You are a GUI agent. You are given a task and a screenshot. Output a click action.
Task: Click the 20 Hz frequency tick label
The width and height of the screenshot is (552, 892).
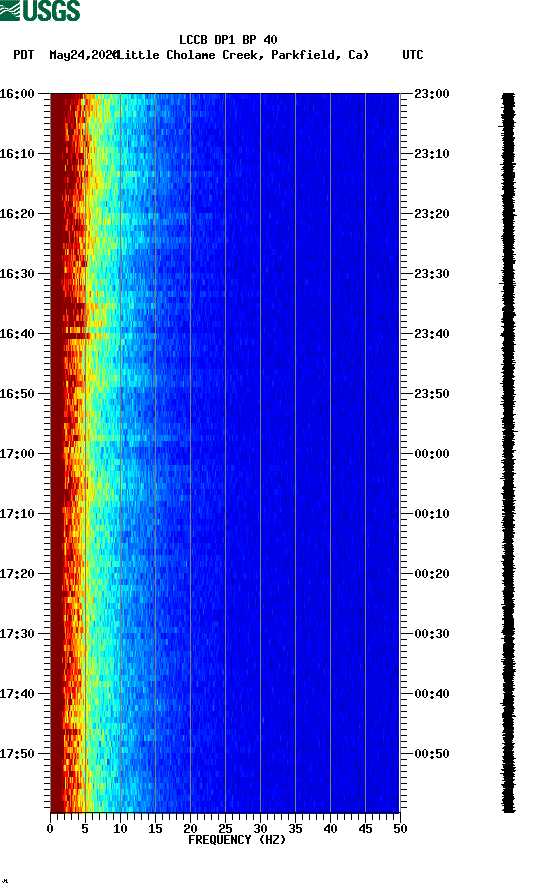[190, 829]
